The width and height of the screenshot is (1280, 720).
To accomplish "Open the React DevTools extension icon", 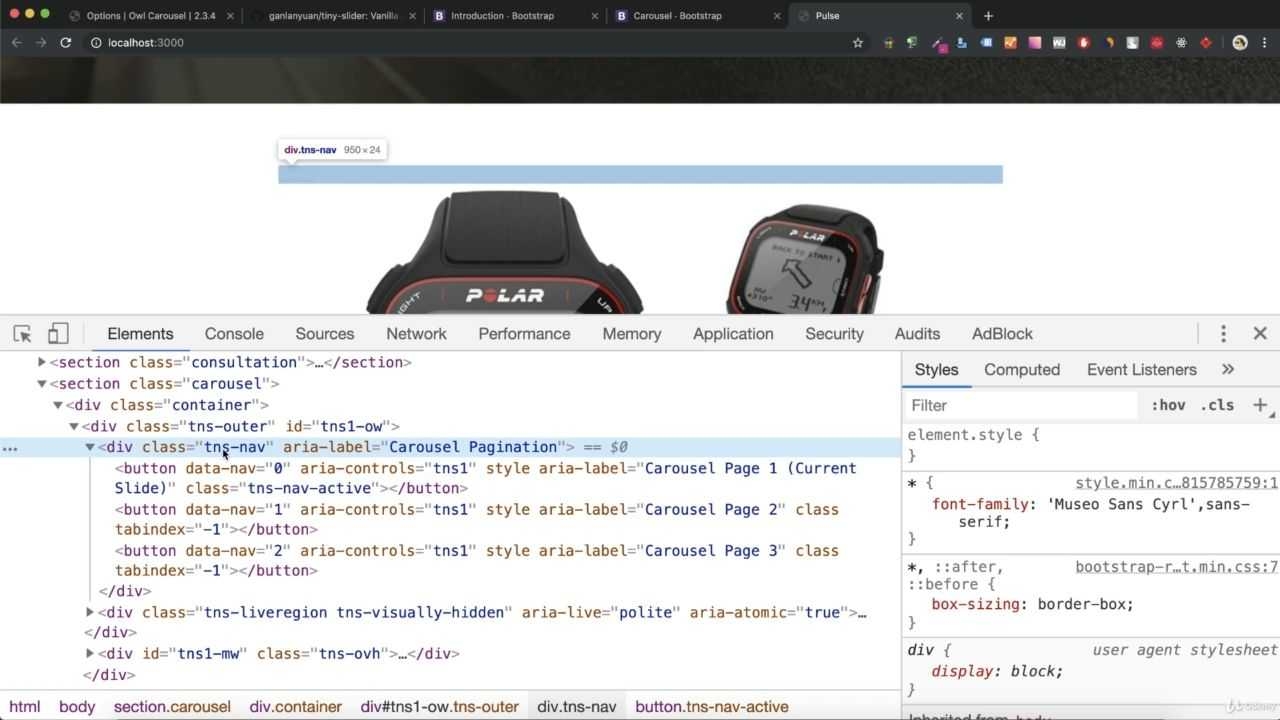I will (1181, 43).
